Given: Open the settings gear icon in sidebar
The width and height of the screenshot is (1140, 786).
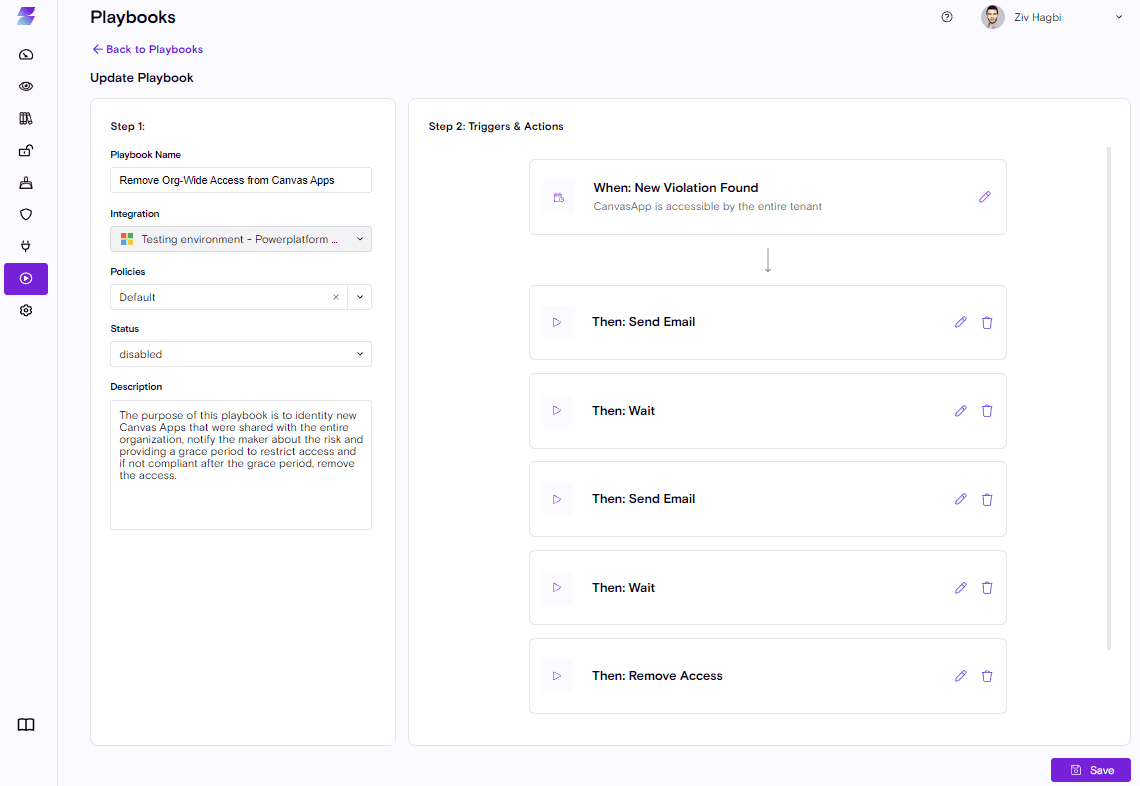Looking at the screenshot, I should click(x=26, y=310).
